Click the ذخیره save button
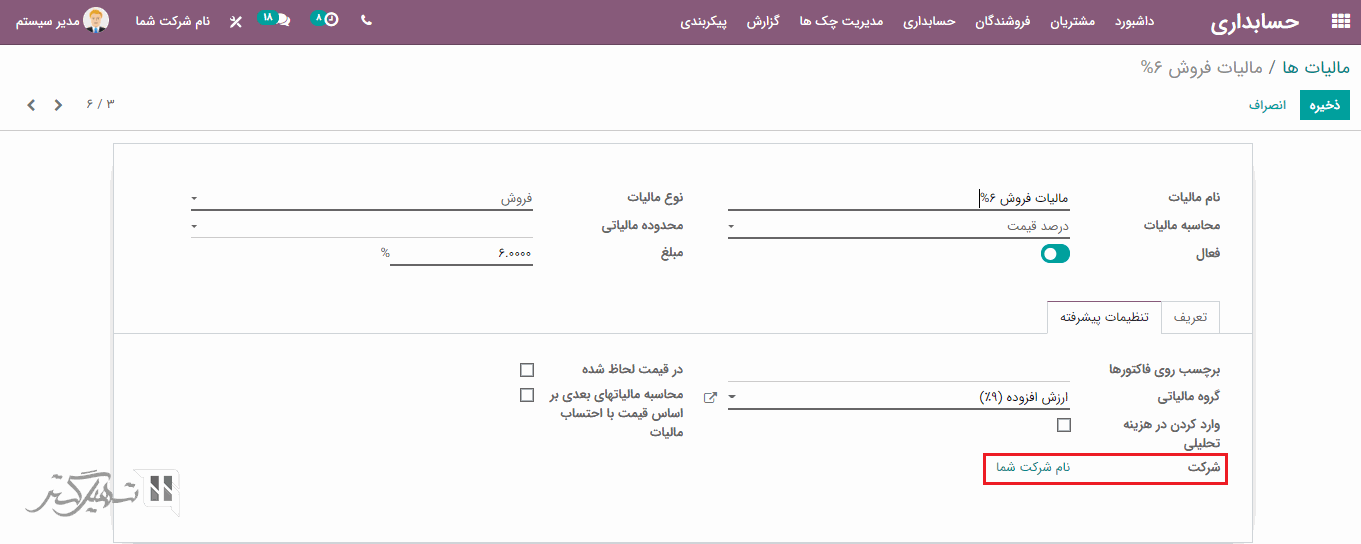 [x=1324, y=105]
